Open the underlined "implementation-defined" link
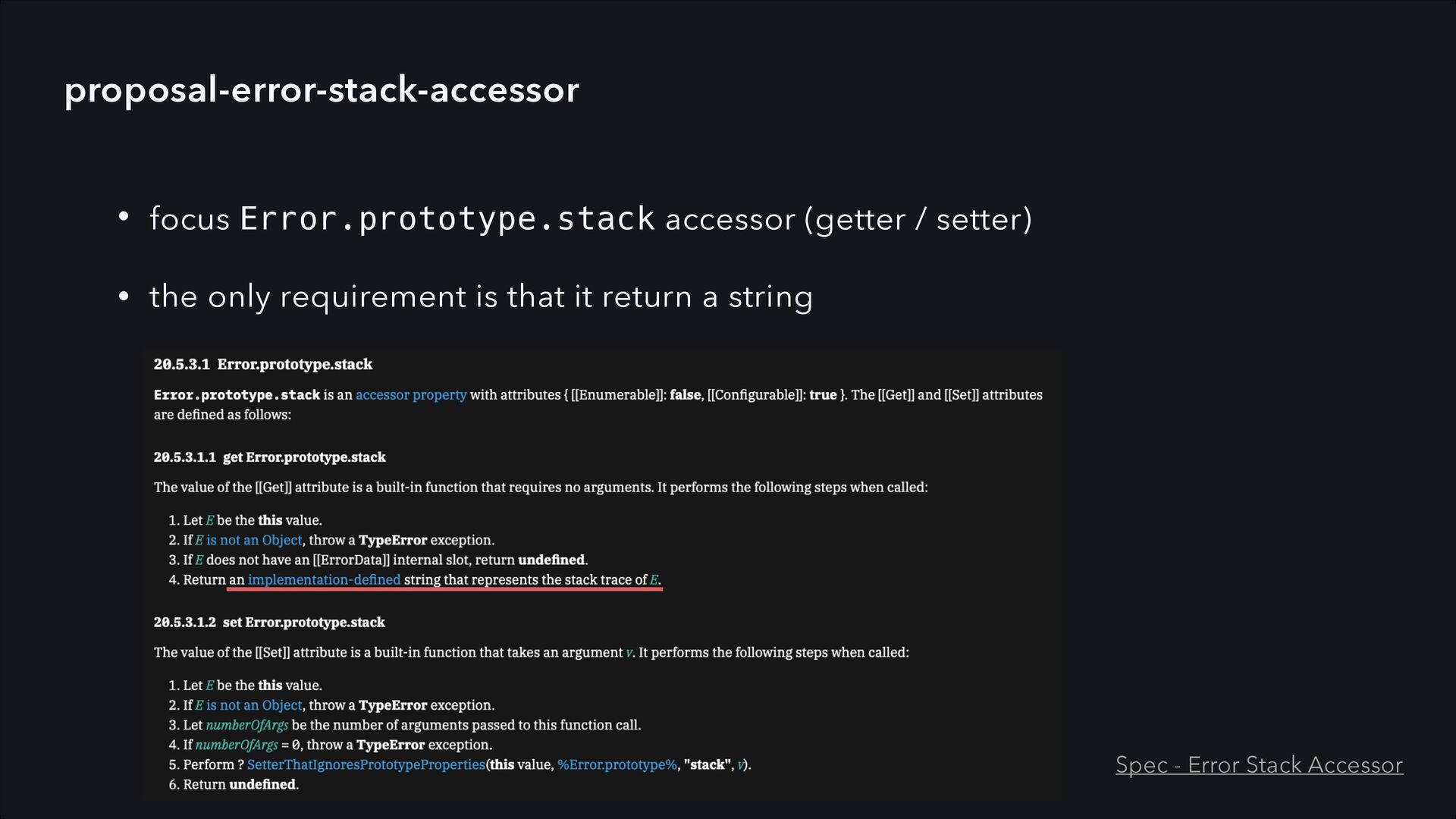Screen dimensions: 1456x819 (324, 580)
